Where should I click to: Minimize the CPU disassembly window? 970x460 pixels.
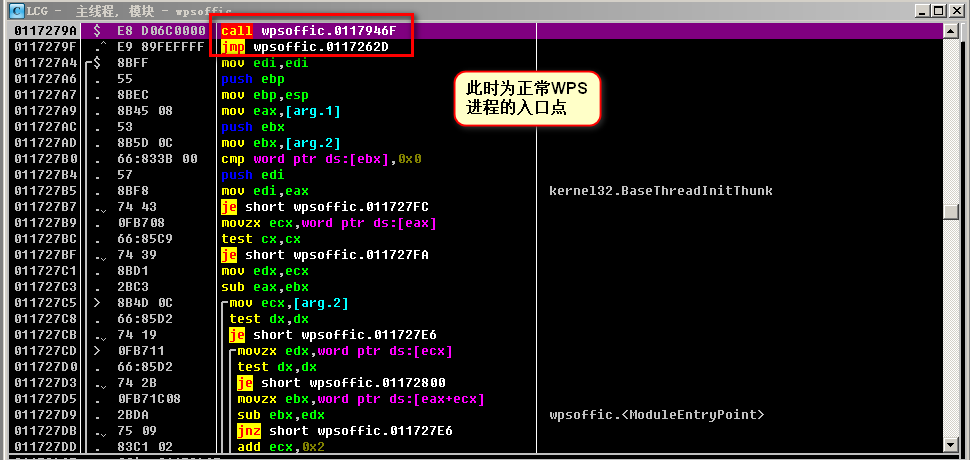click(x=922, y=11)
